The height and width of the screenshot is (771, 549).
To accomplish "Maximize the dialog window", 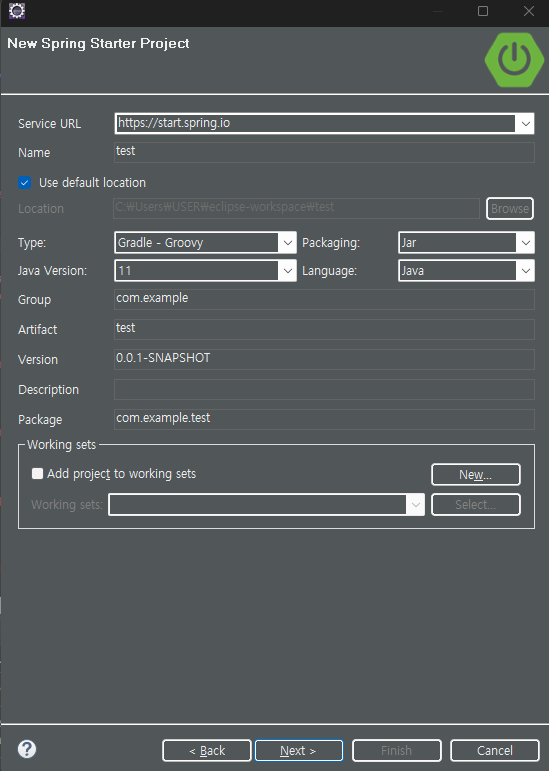I will pos(483,11).
